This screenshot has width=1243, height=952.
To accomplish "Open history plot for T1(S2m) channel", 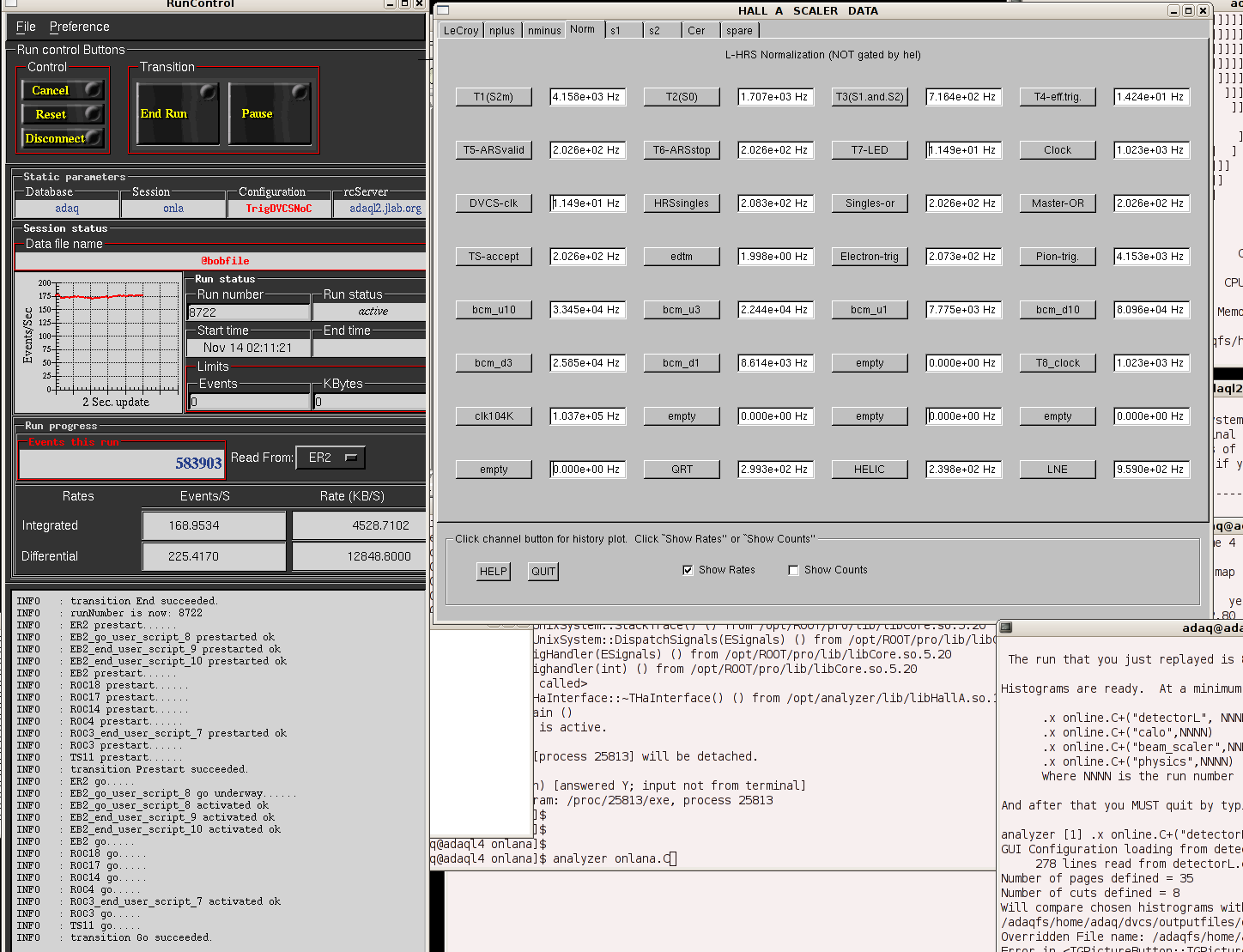I will tap(494, 97).
